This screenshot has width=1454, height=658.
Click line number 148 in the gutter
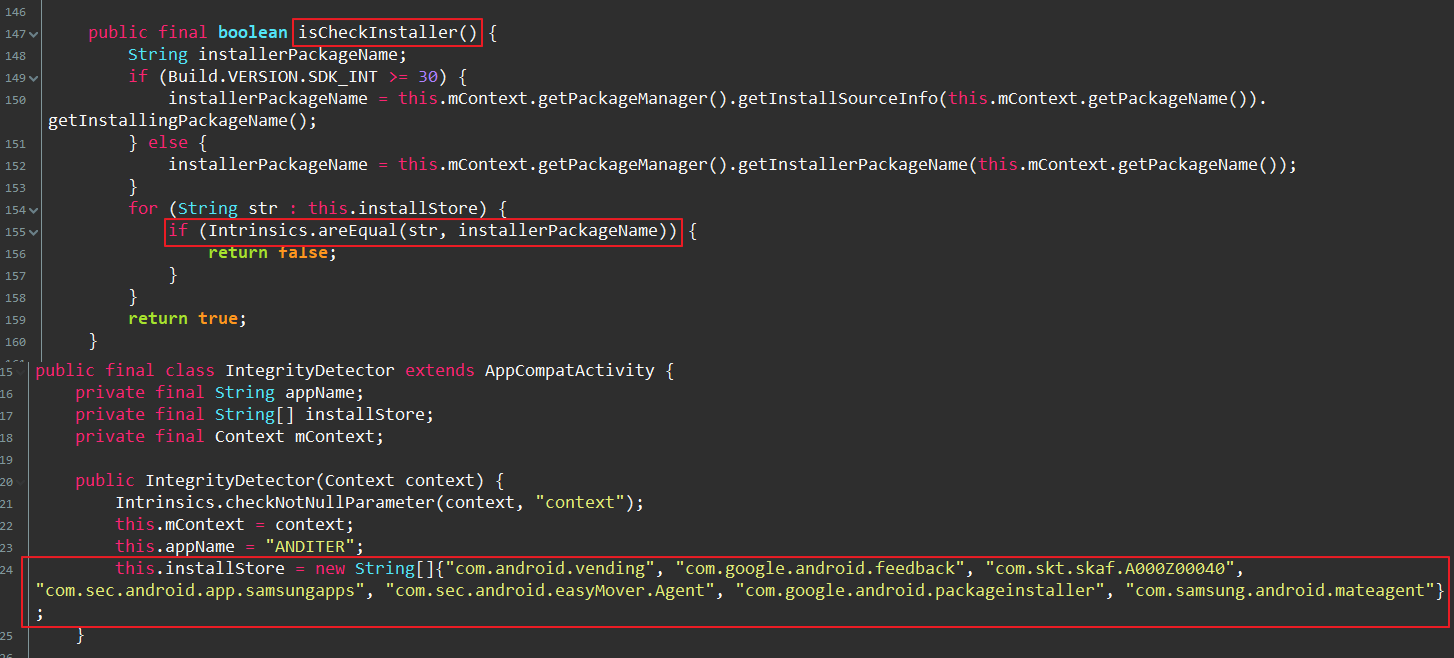click(15, 56)
